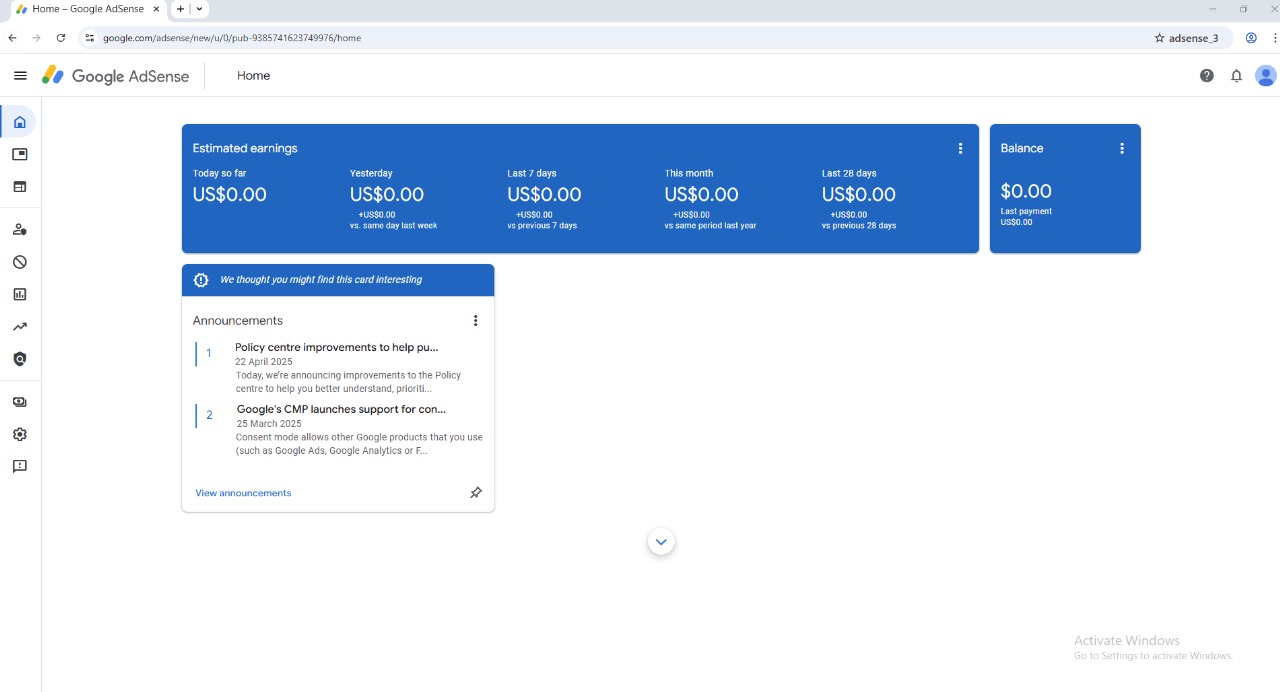Viewport: 1280px width, 692px height.
Task: Click the Today so far earnings value
Action: [x=230, y=195]
